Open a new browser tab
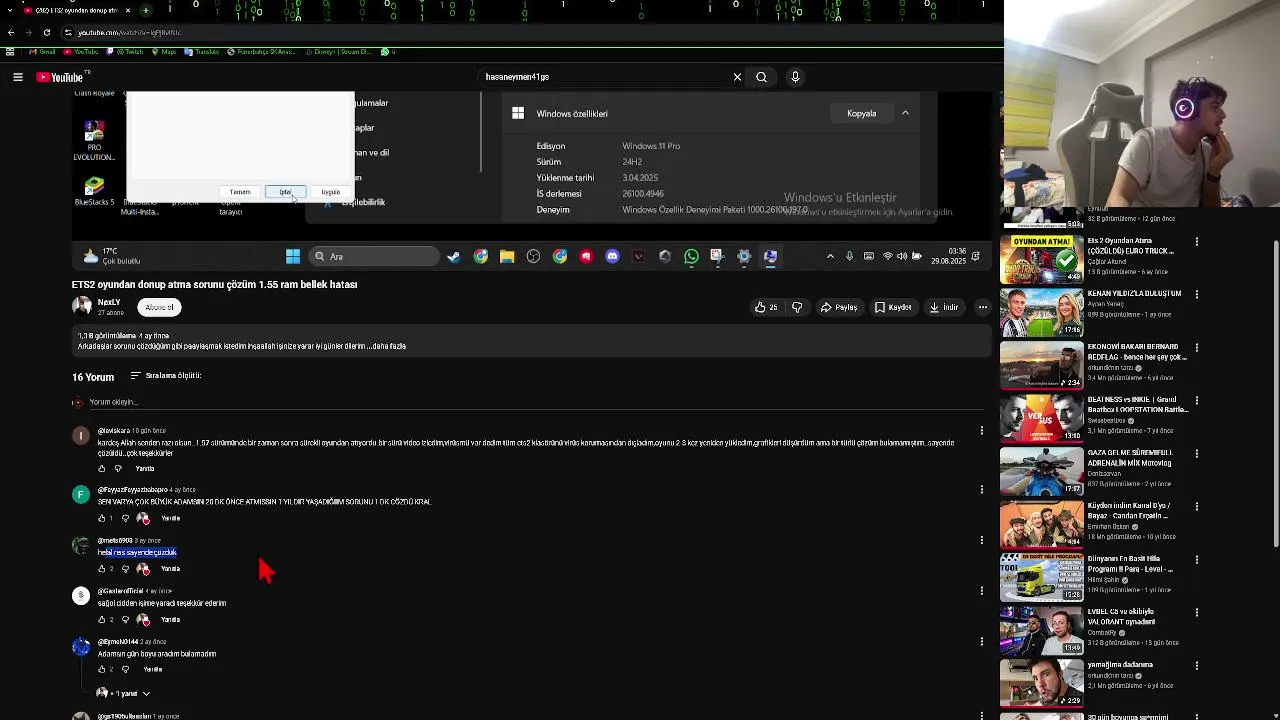This screenshot has width=1280, height=720. [x=145, y=10]
